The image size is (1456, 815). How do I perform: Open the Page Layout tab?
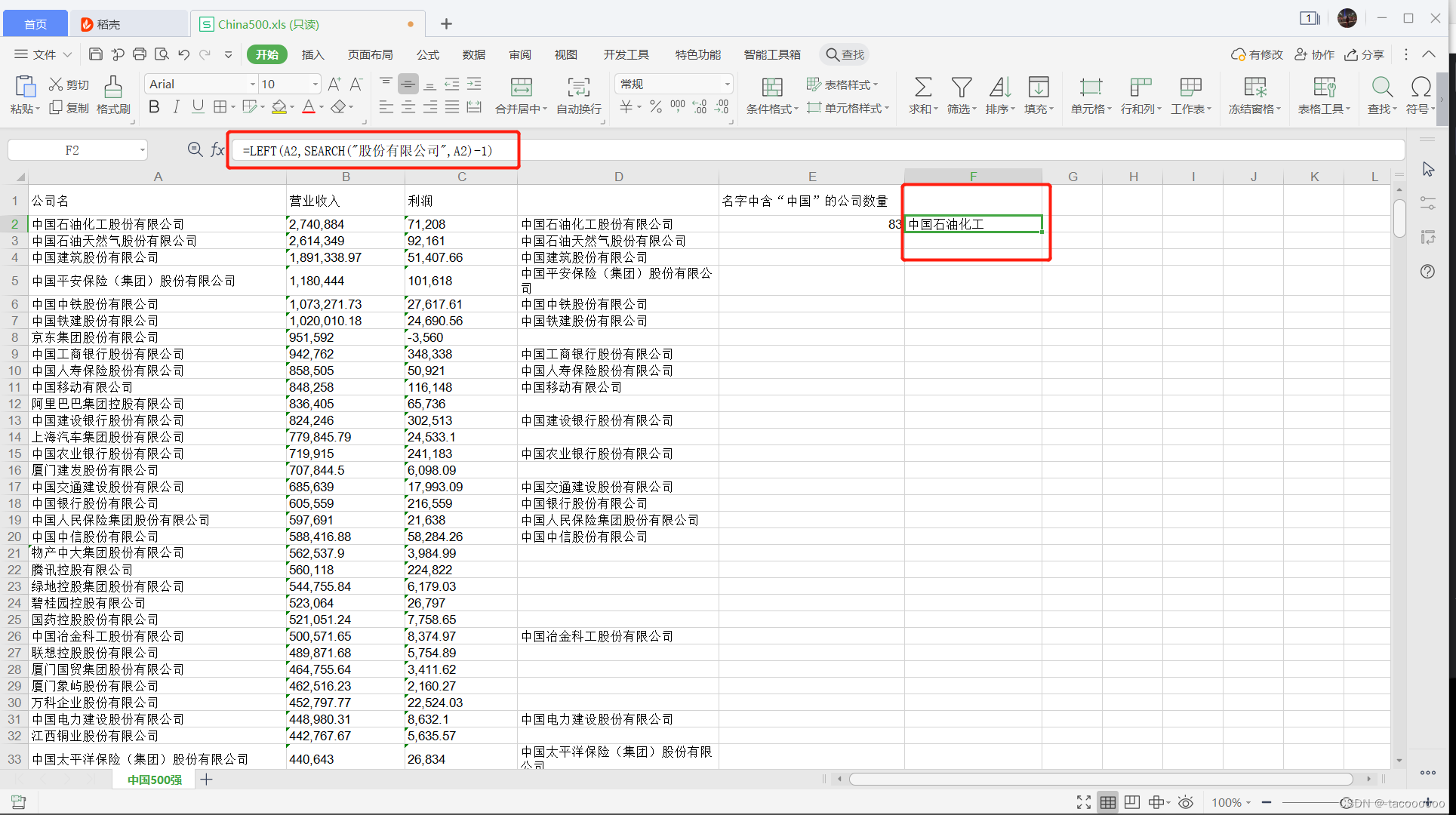click(x=370, y=54)
